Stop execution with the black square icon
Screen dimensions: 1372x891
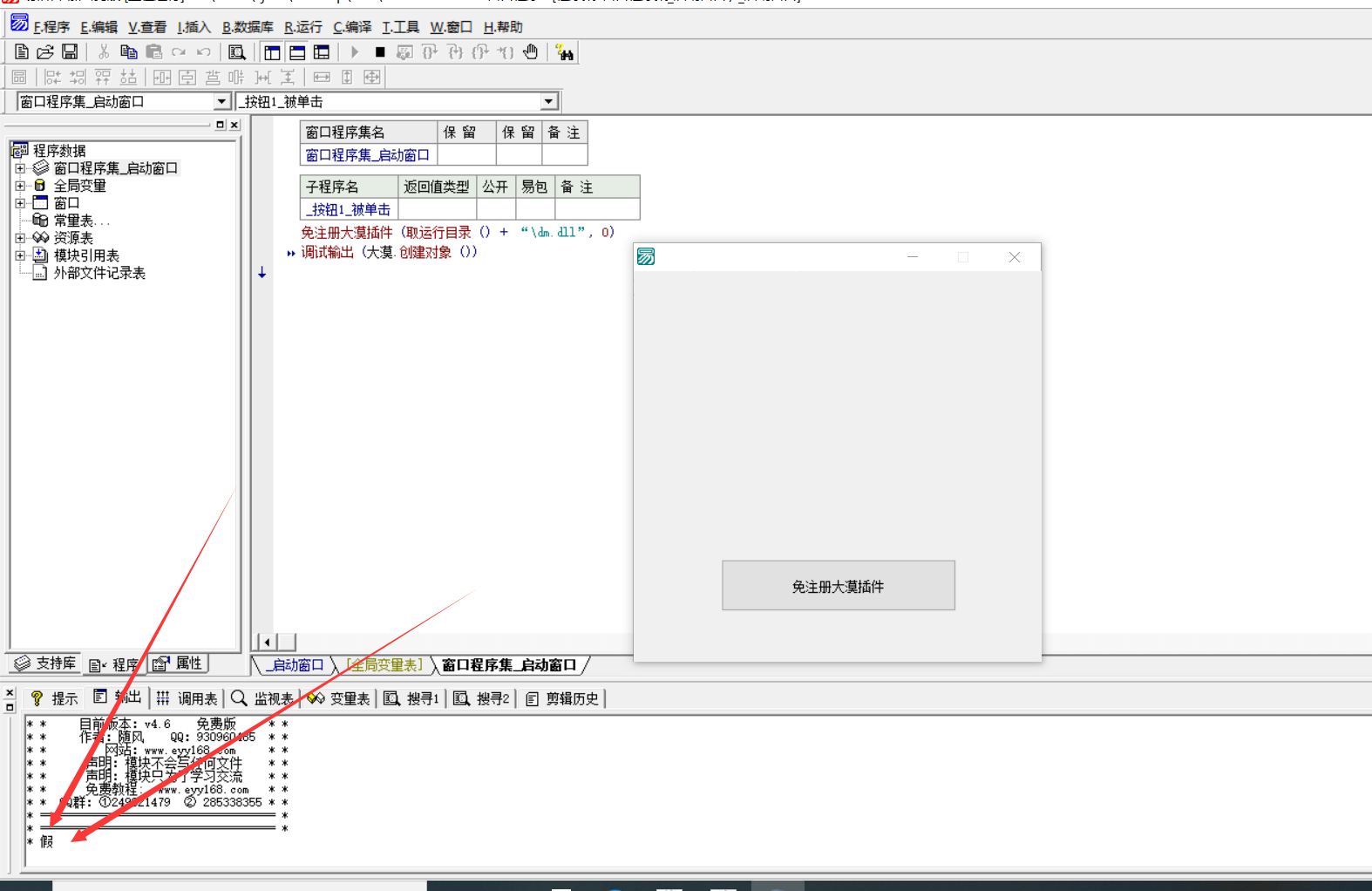click(380, 52)
